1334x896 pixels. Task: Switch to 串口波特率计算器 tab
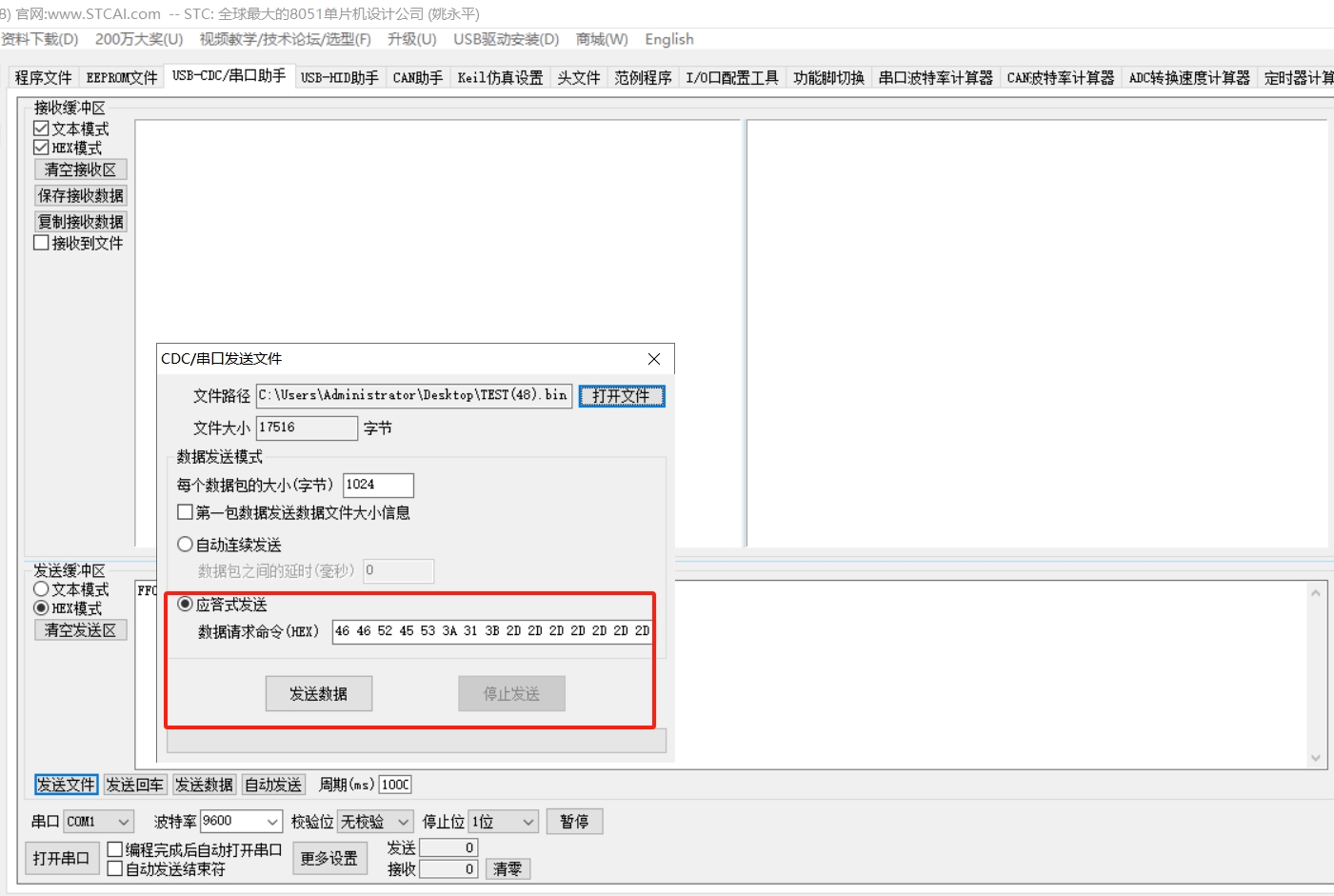coord(935,78)
